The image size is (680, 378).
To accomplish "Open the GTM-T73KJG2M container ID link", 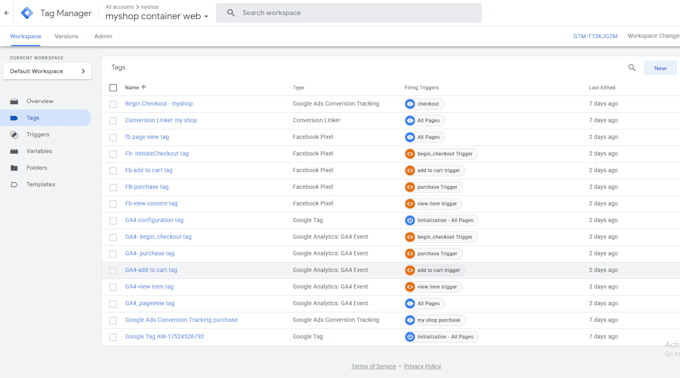I will [595, 36].
